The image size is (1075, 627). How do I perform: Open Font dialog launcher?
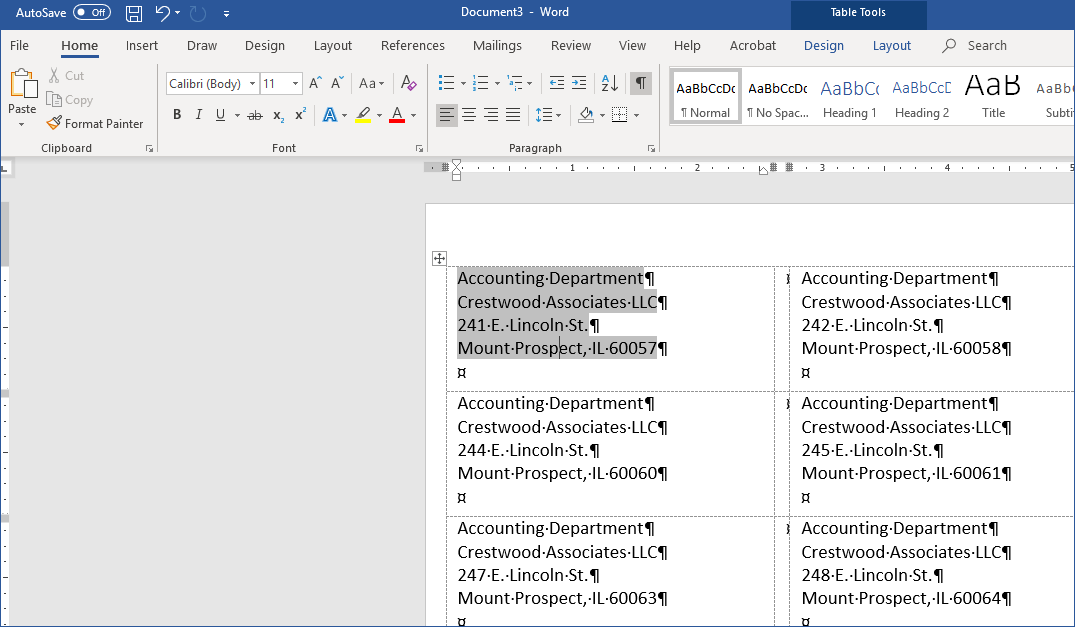point(419,149)
